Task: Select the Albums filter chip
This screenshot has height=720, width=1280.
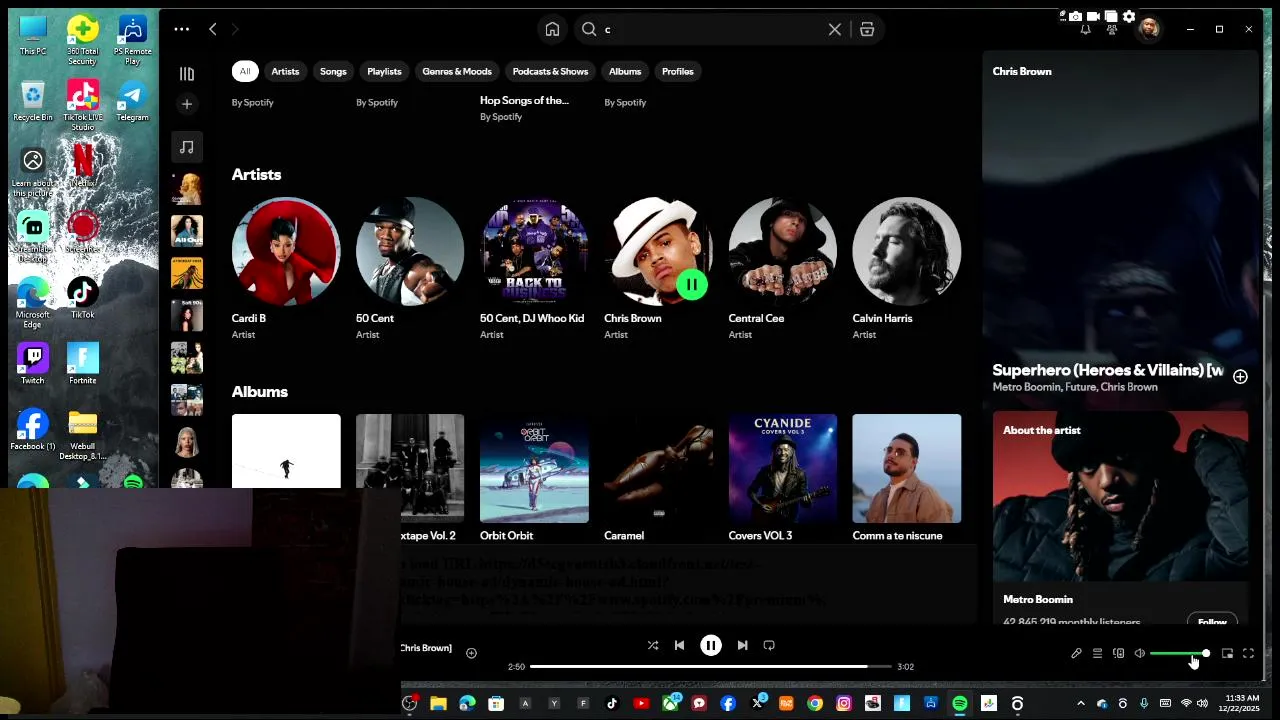Action: tap(625, 71)
